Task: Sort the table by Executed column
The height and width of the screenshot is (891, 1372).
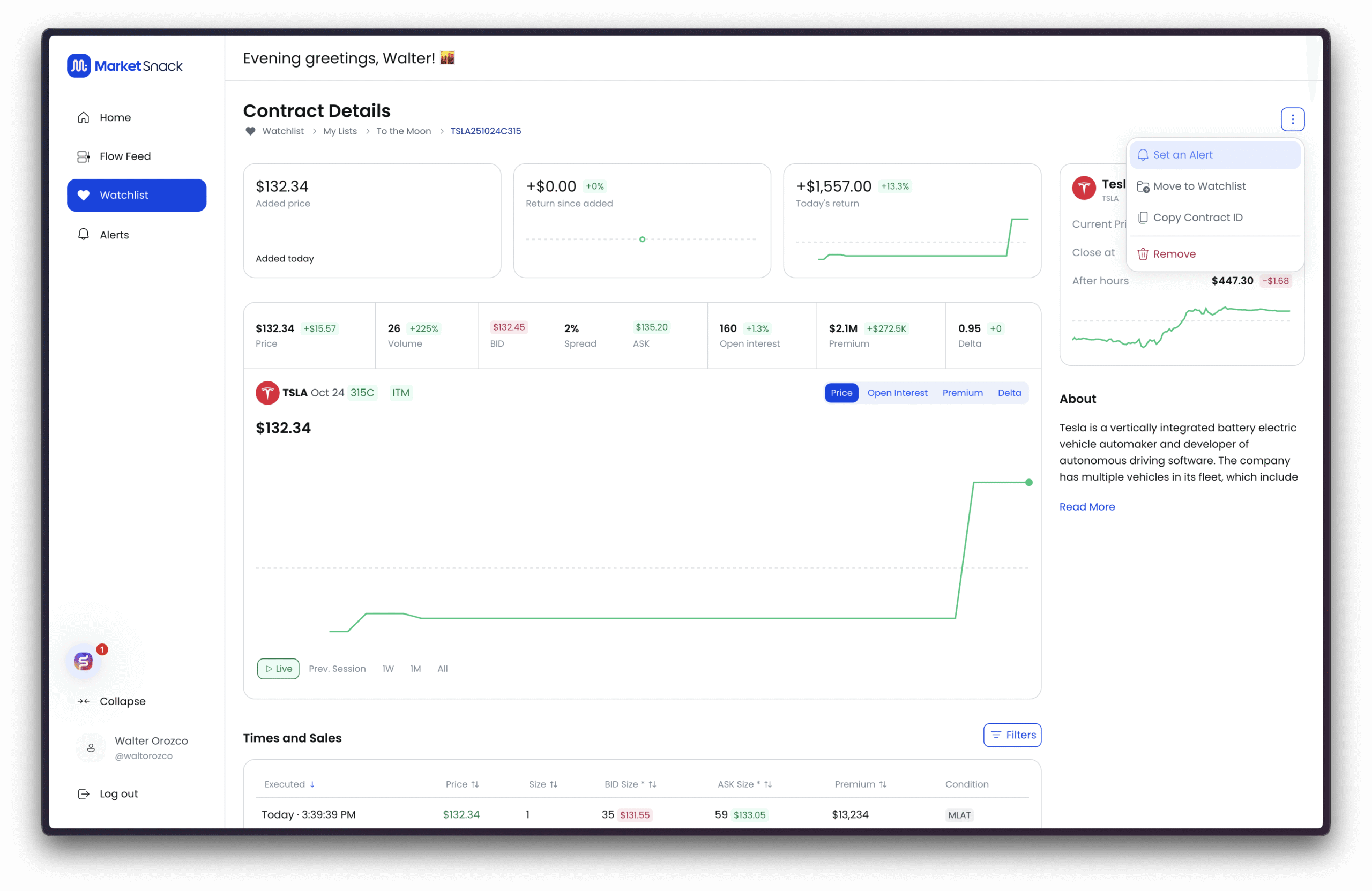Action: [x=289, y=784]
